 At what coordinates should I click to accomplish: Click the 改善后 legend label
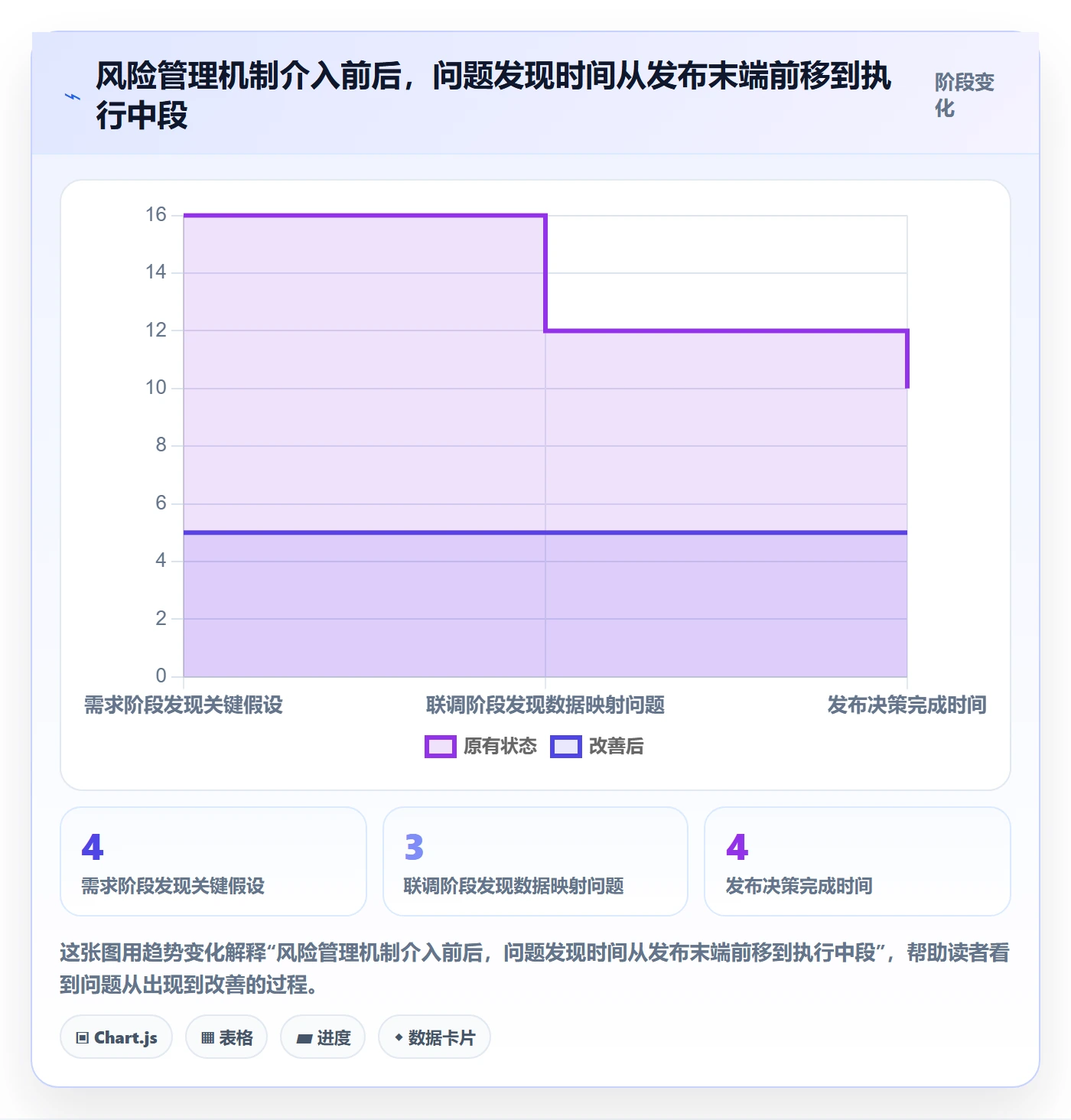tap(617, 747)
